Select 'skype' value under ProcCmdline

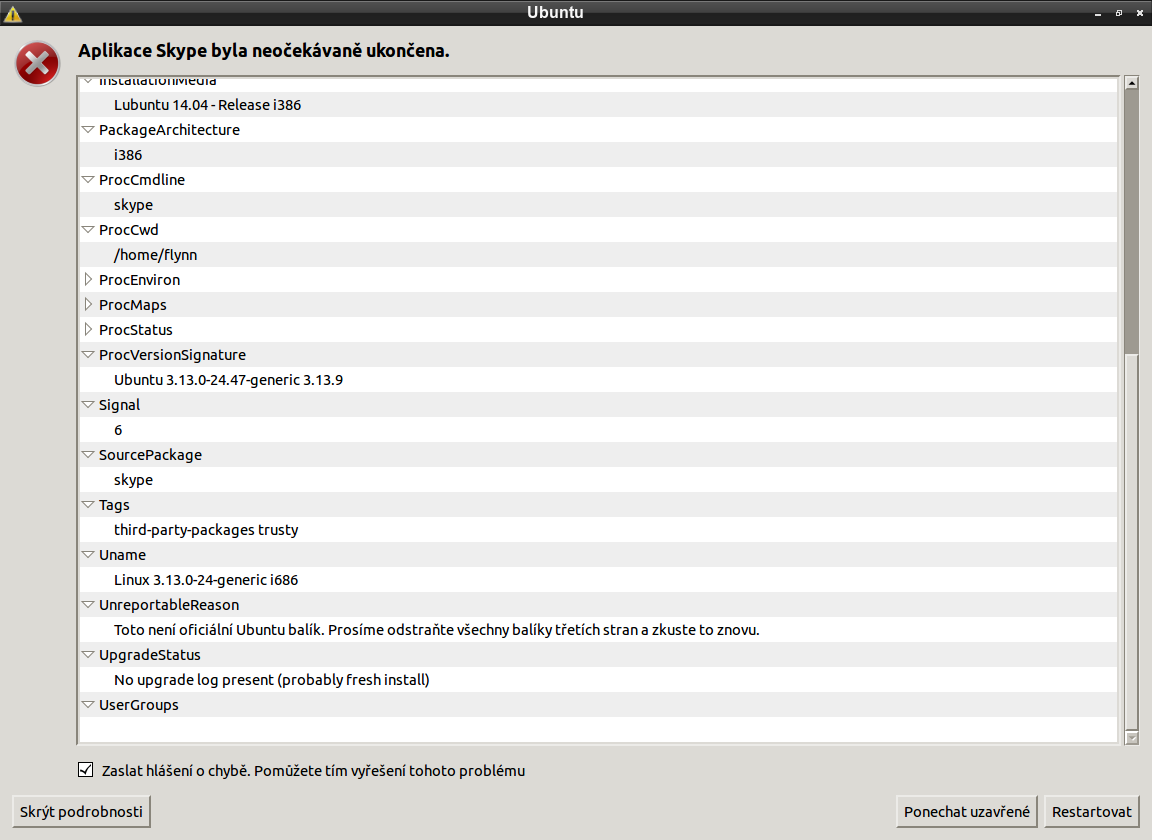point(598,204)
